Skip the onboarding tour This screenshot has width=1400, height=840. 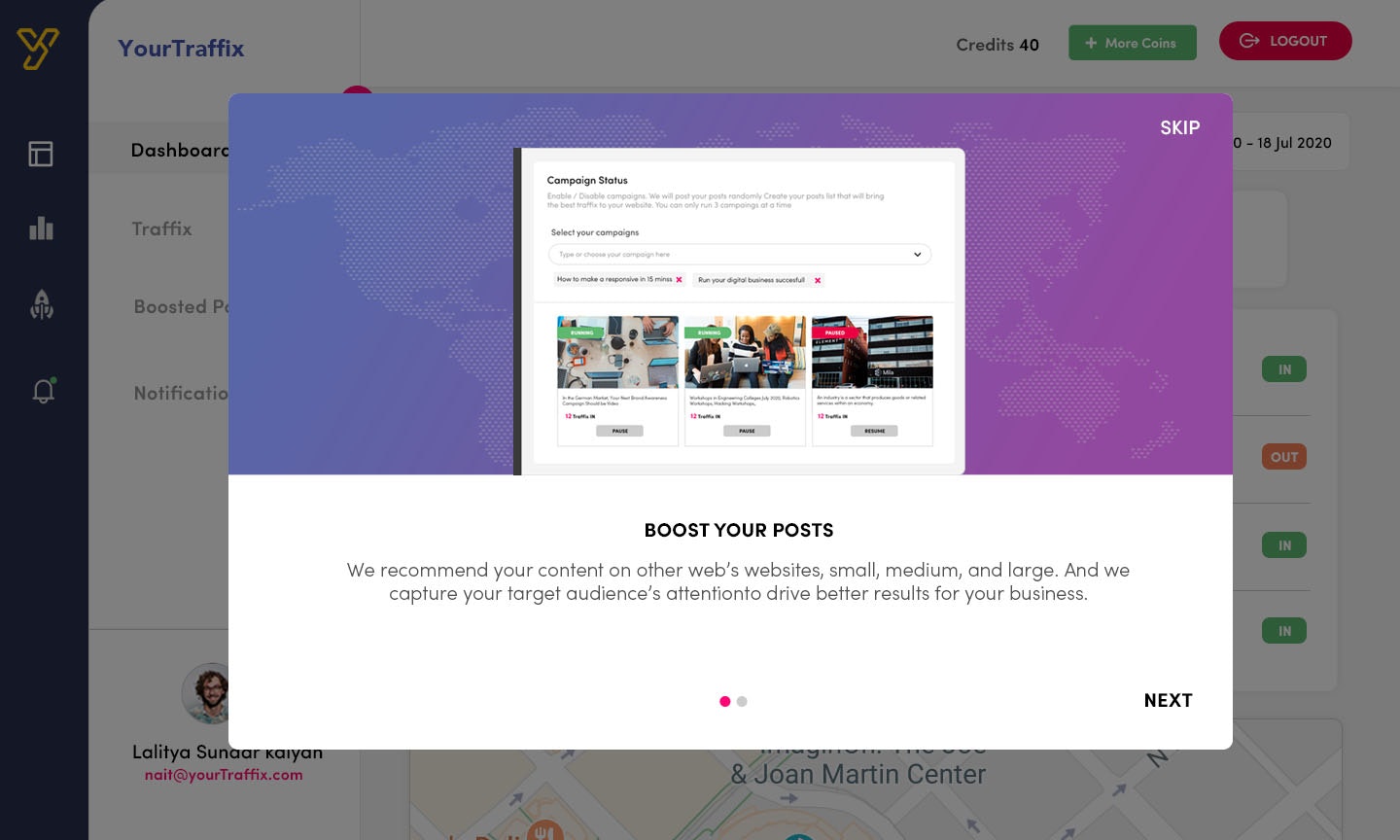pos(1179,127)
